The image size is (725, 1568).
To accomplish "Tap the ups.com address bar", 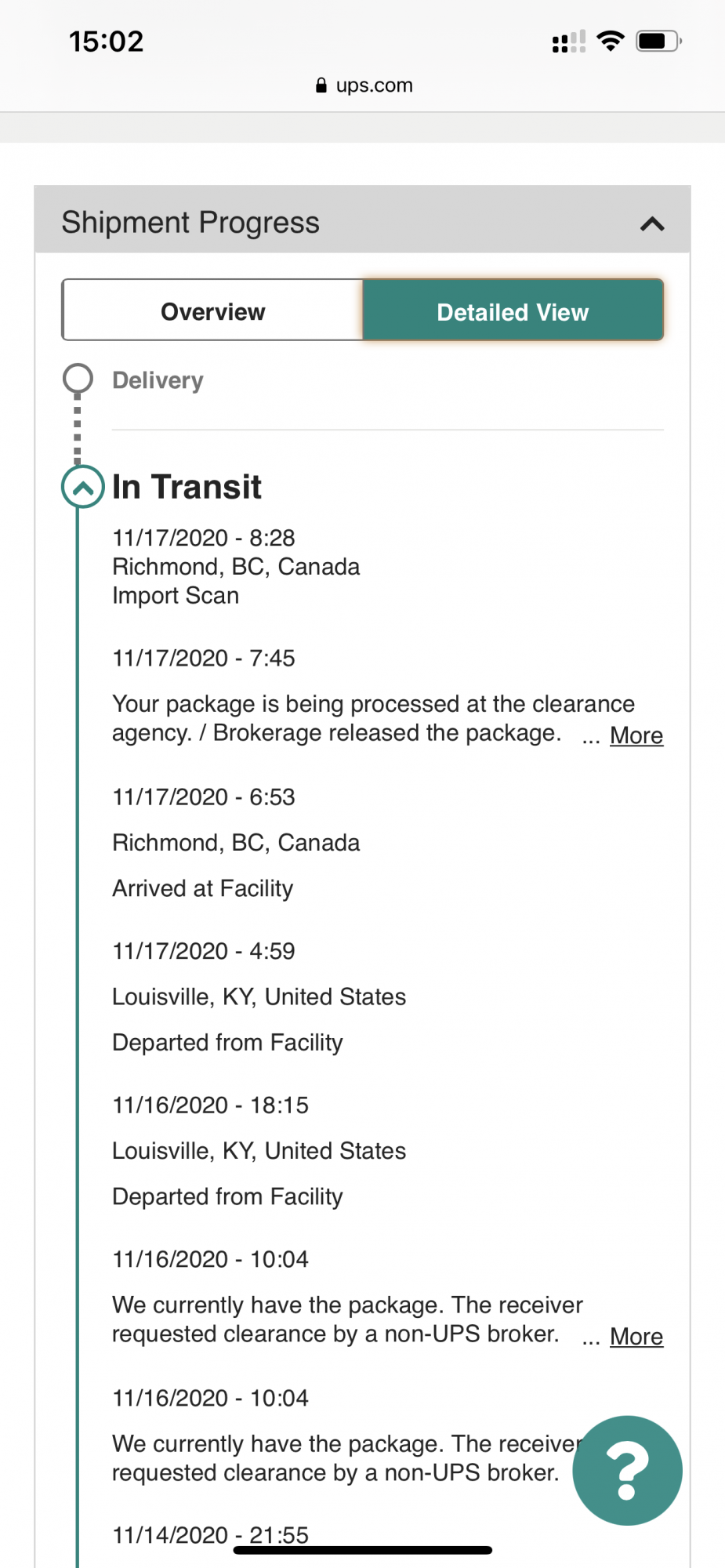I will (364, 85).
